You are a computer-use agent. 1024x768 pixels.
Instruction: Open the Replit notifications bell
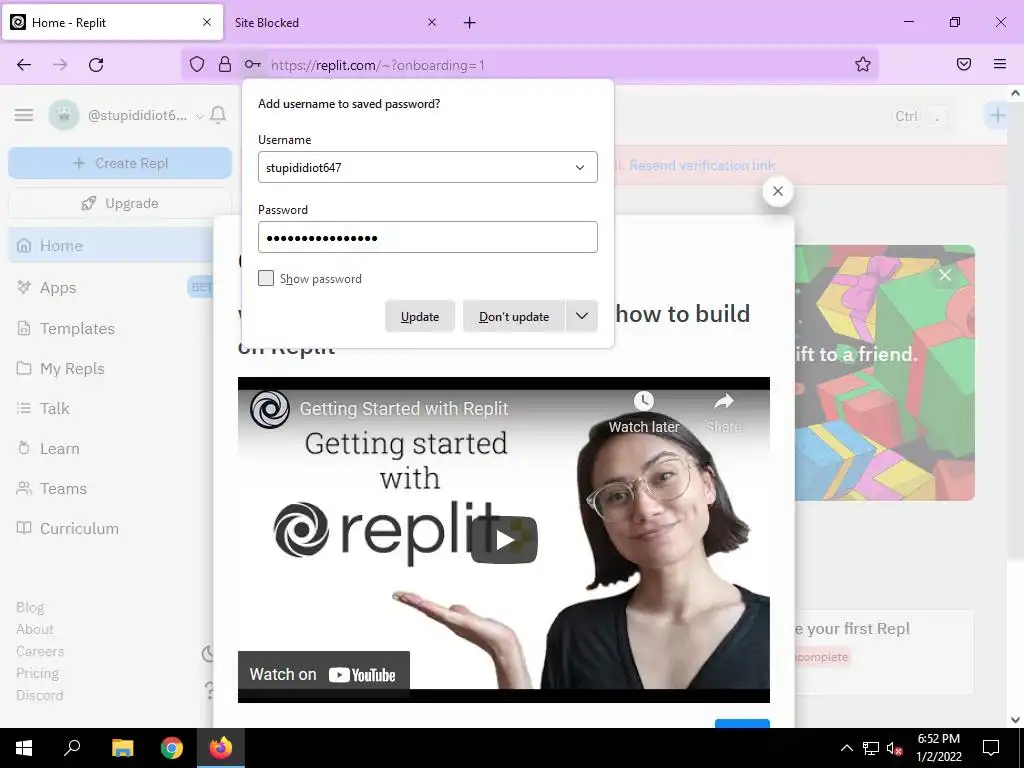pyautogui.click(x=218, y=116)
